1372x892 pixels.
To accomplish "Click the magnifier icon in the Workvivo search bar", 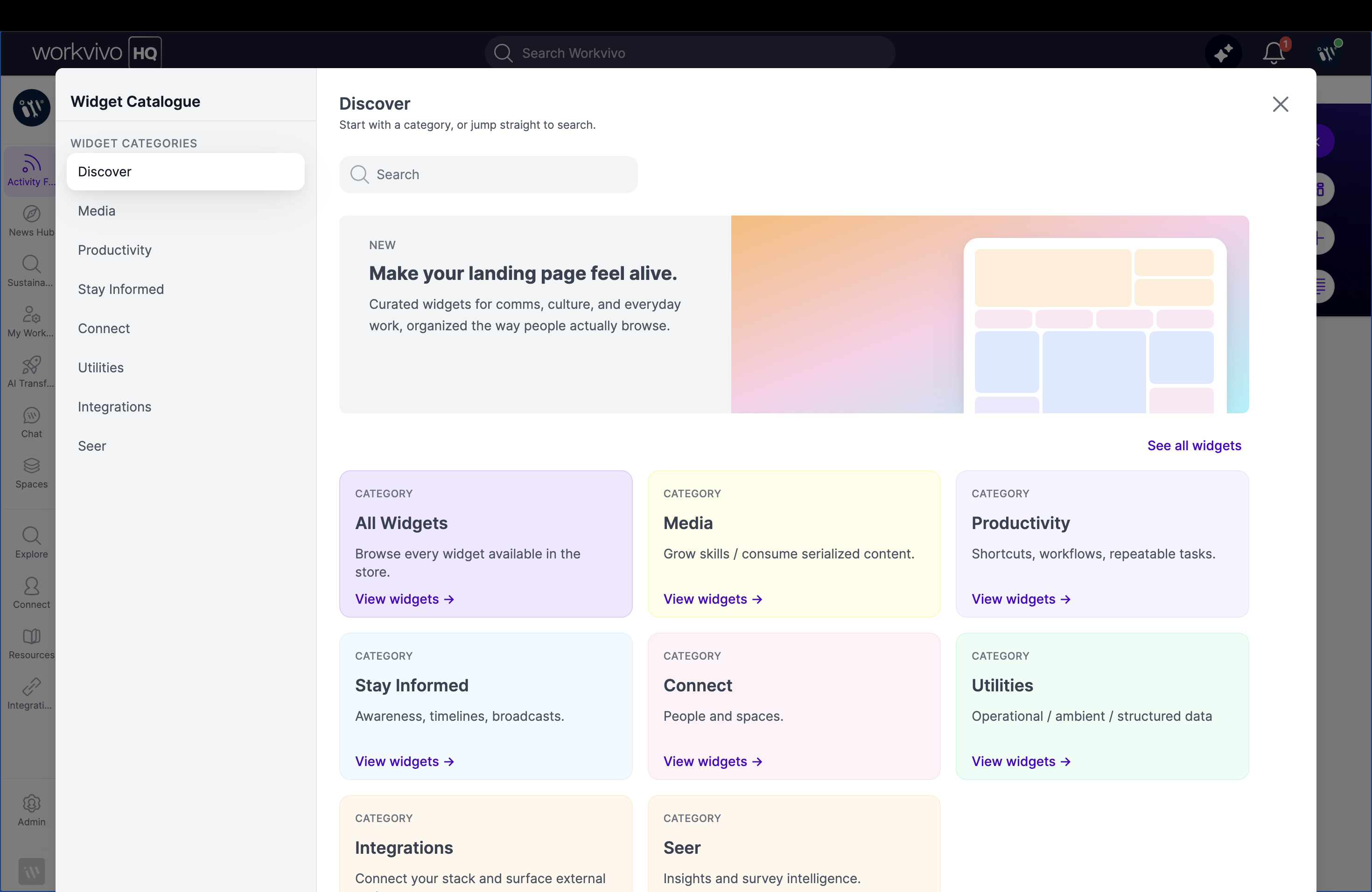I will coord(503,53).
